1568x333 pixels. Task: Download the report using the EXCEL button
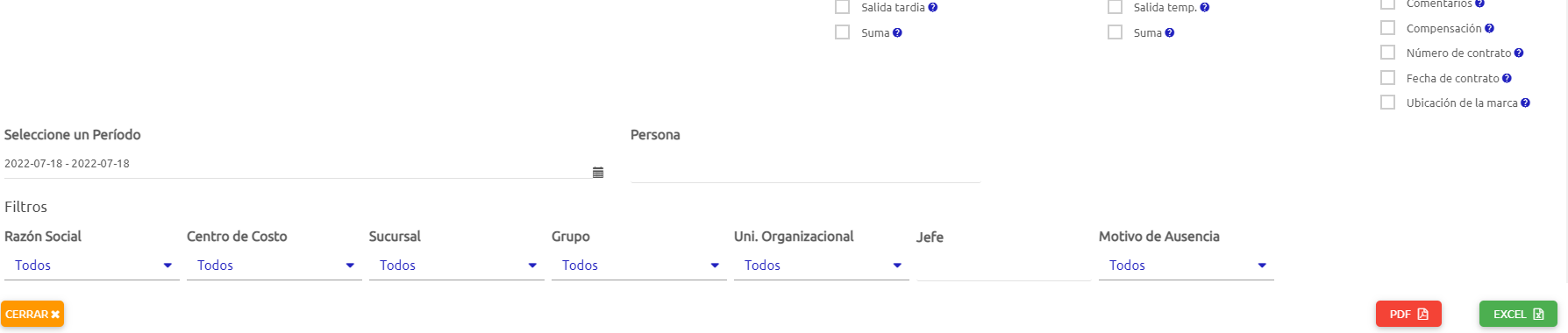point(1518,314)
